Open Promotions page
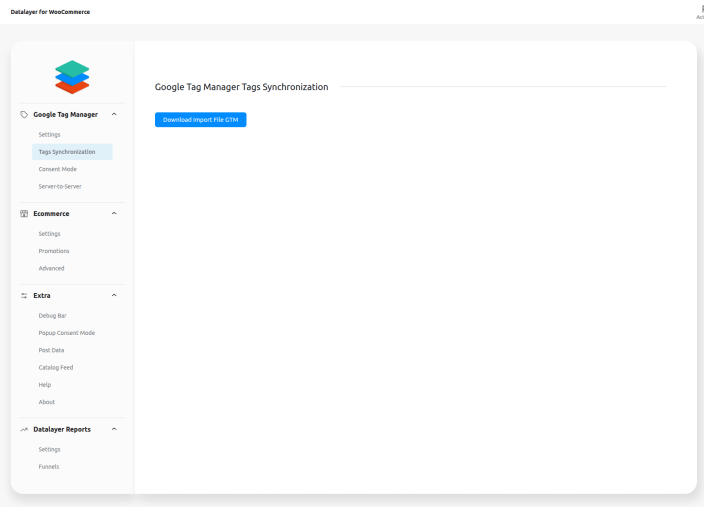This screenshot has height=507, width=704. [x=54, y=251]
